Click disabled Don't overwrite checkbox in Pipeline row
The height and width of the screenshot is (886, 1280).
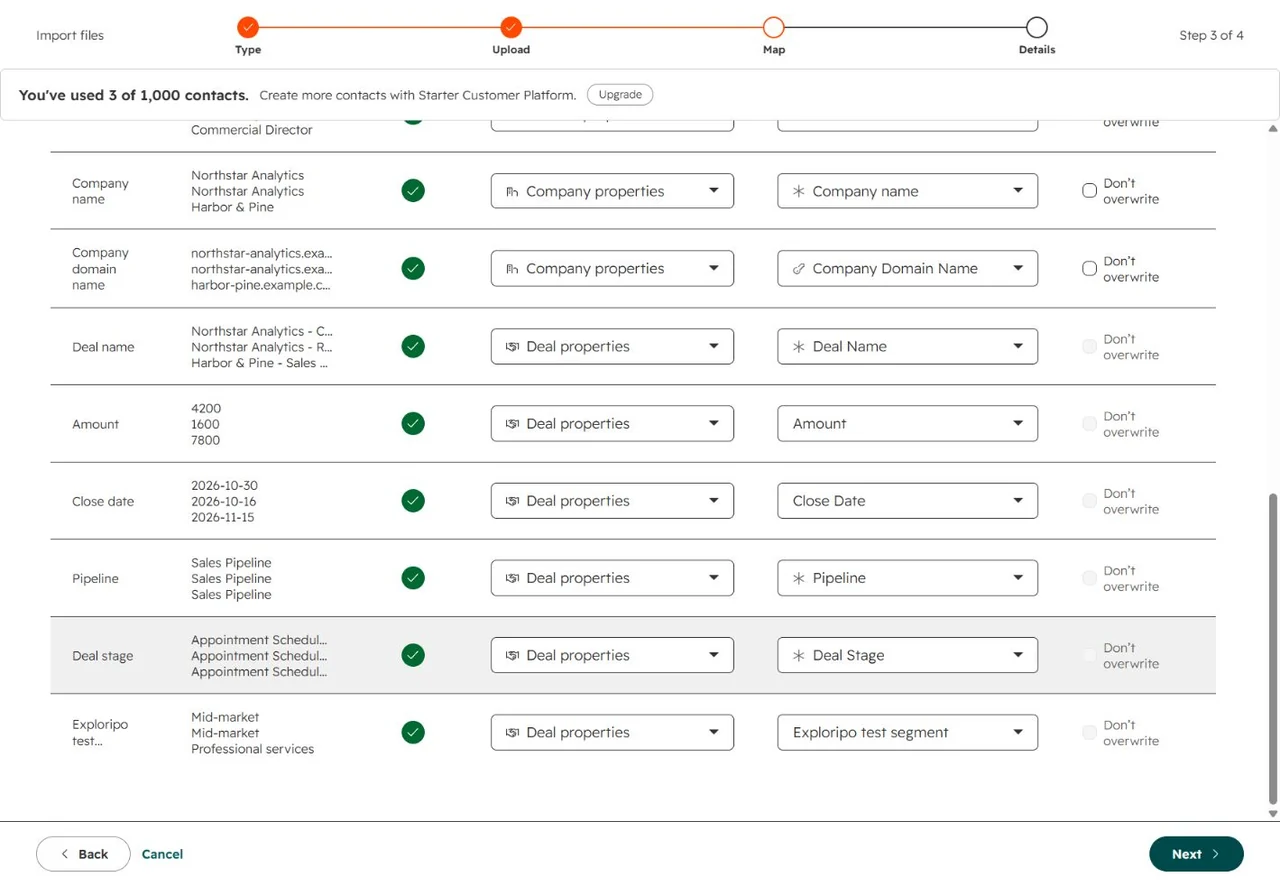pos(1090,578)
